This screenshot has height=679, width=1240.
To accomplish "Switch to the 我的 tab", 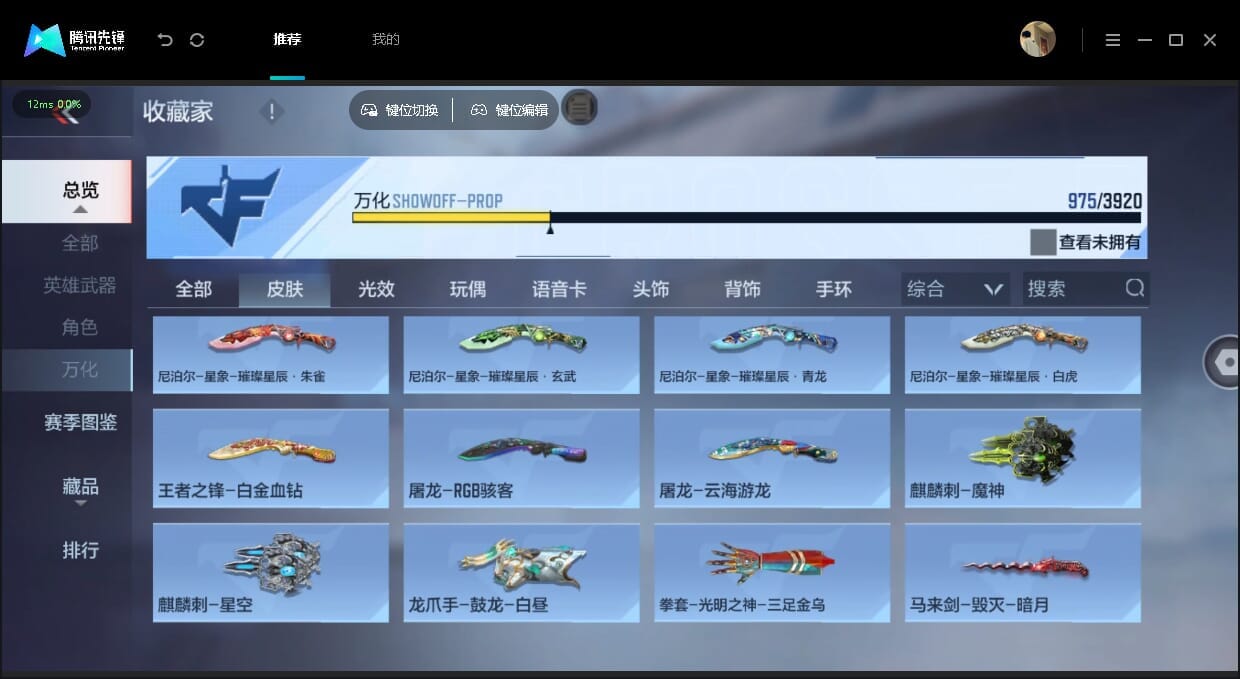I will (386, 40).
